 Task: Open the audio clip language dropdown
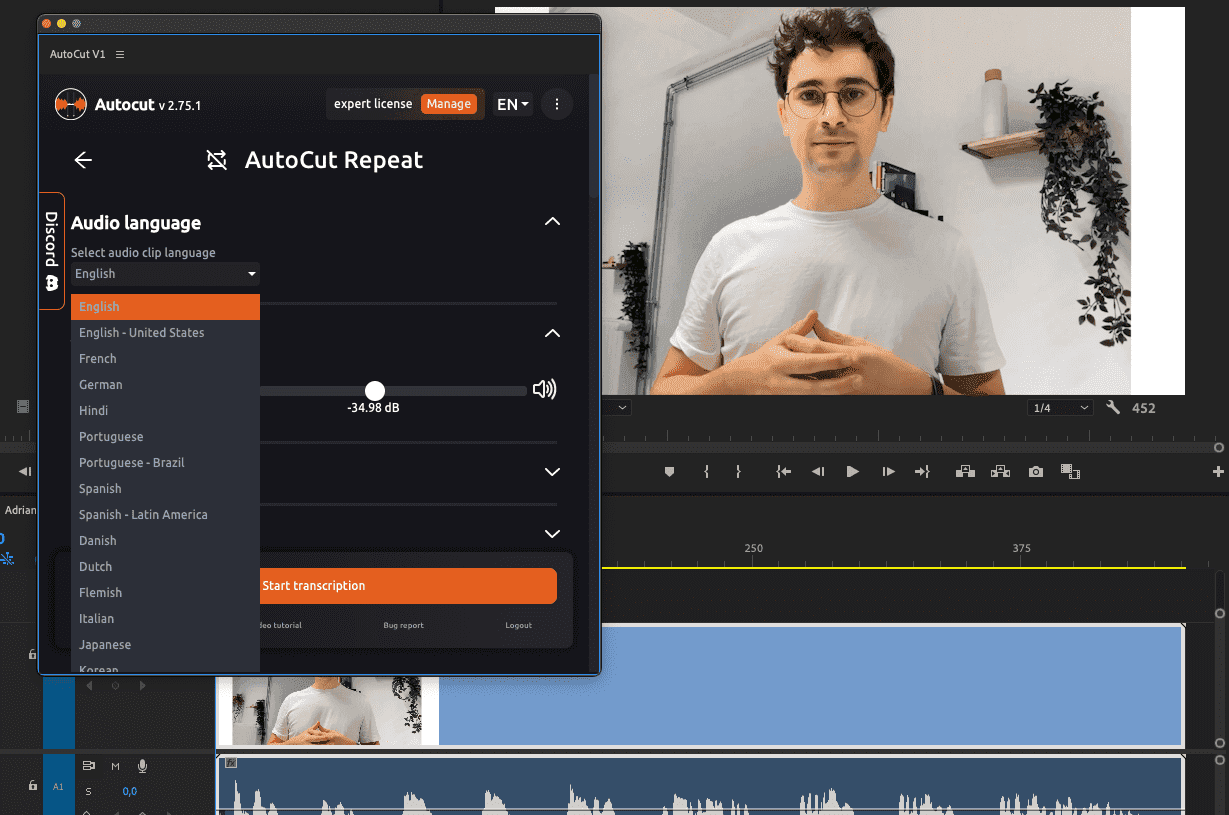165,274
